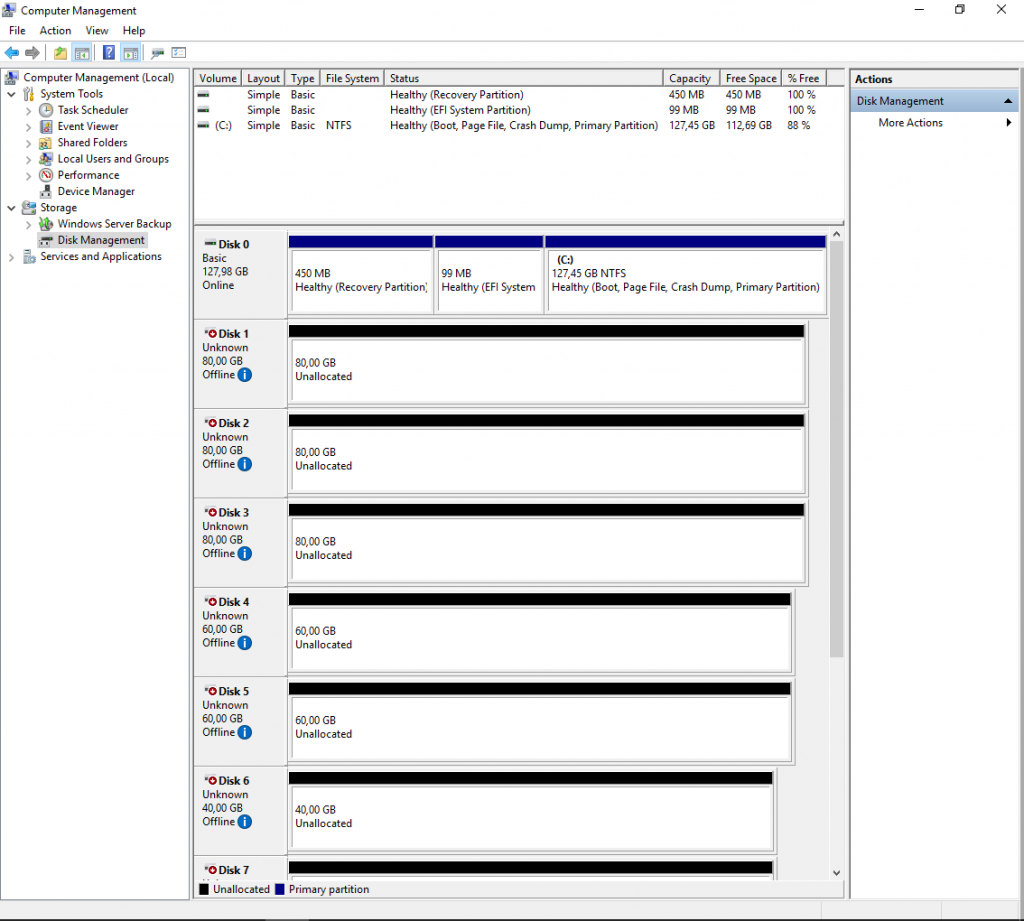
Task: Click the export list folder icon
Action: 60,52
